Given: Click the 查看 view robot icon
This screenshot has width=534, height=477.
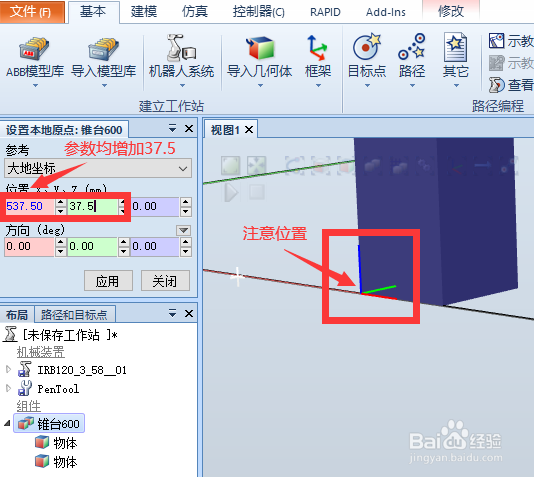Looking at the screenshot, I should pos(497,84).
